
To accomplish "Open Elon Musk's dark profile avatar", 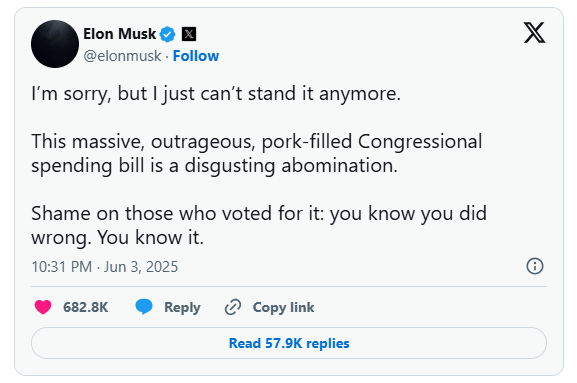I will [x=55, y=44].
